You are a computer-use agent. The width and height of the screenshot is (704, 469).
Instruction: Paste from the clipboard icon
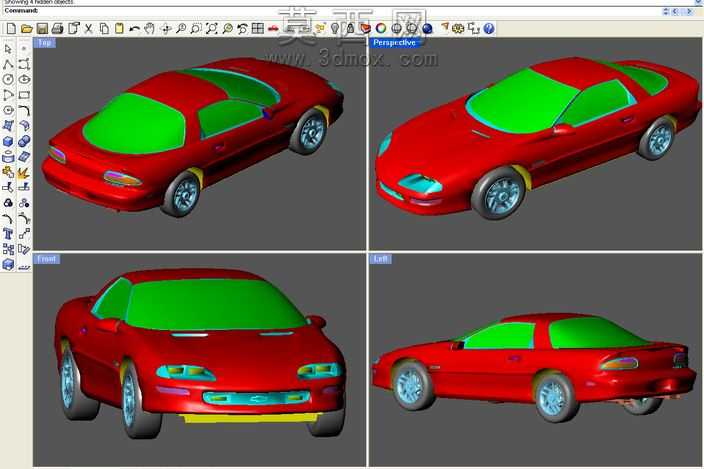point(119,29)
